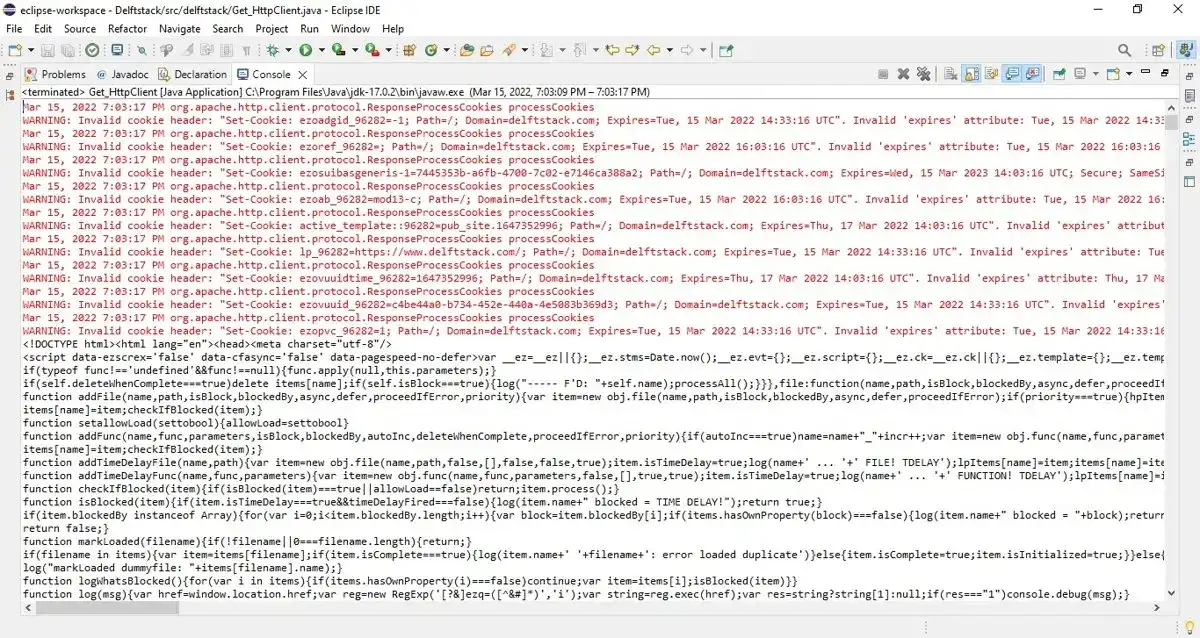This screenshot has height=638, width=1200.
Task: Expand the Coverage dropdown arrow
Action: [x=355, y=50]
